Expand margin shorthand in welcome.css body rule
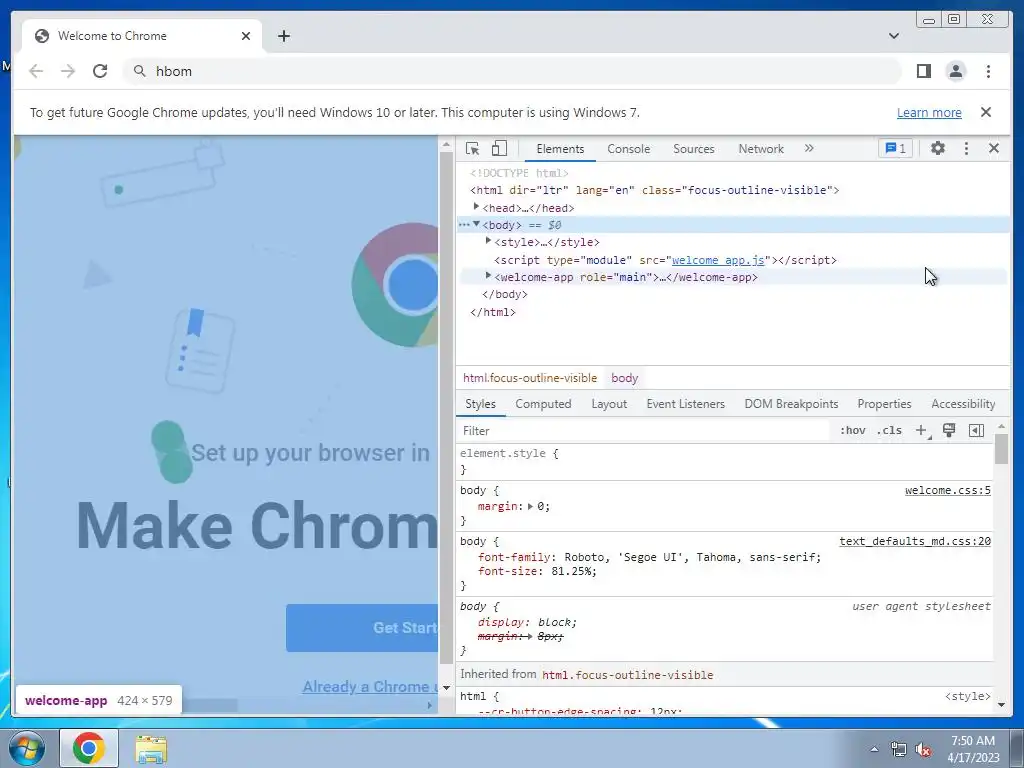 pyautogui.click(x=530, y=506)
